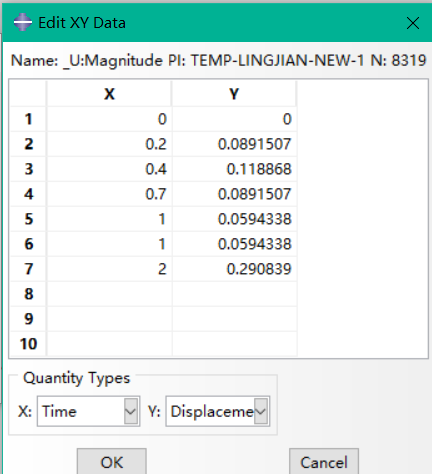Select row header 1
The width and height of the screenshot is (432, 474).
[x=28, y=119]
